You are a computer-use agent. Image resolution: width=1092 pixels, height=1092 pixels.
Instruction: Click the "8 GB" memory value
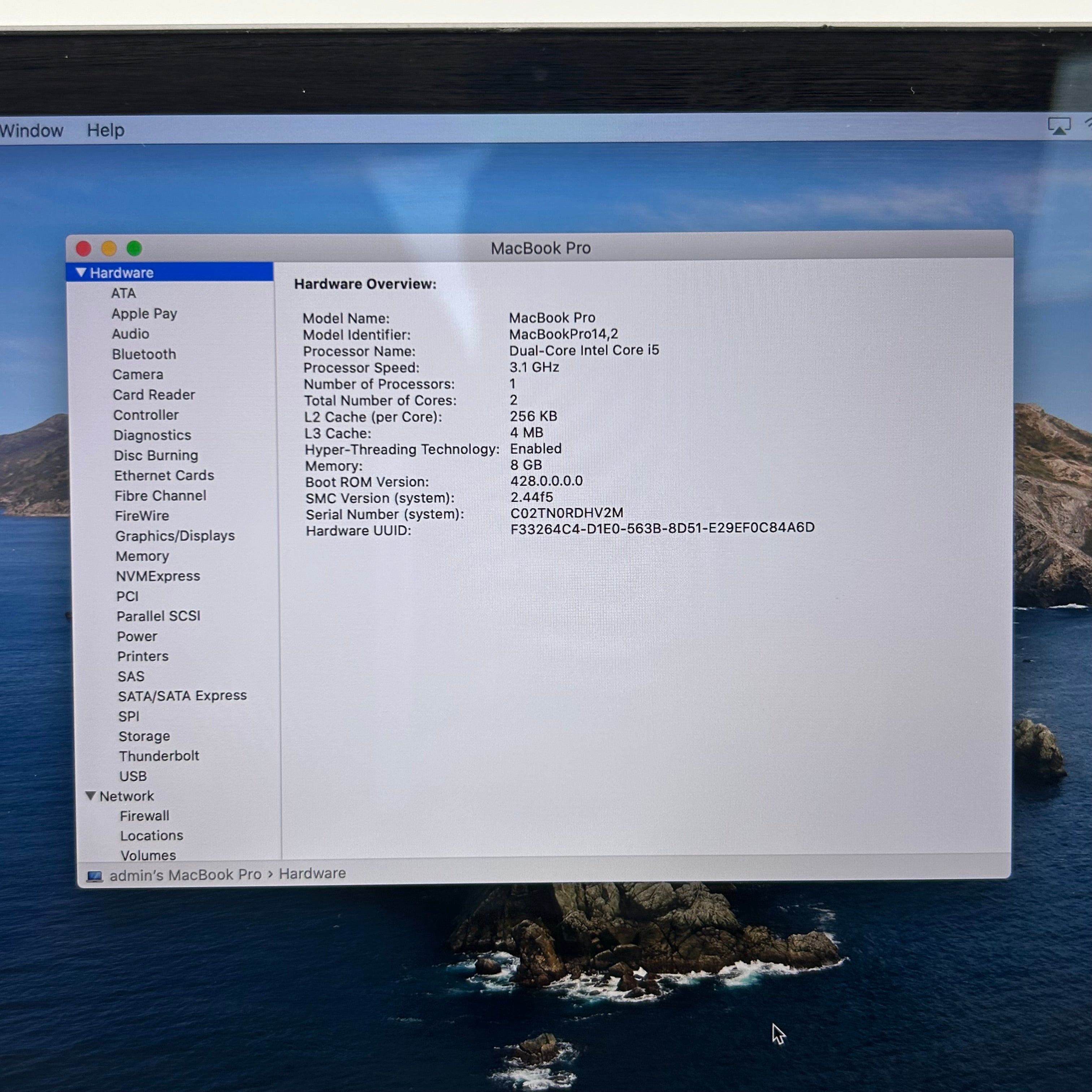(x=526, y=465)
